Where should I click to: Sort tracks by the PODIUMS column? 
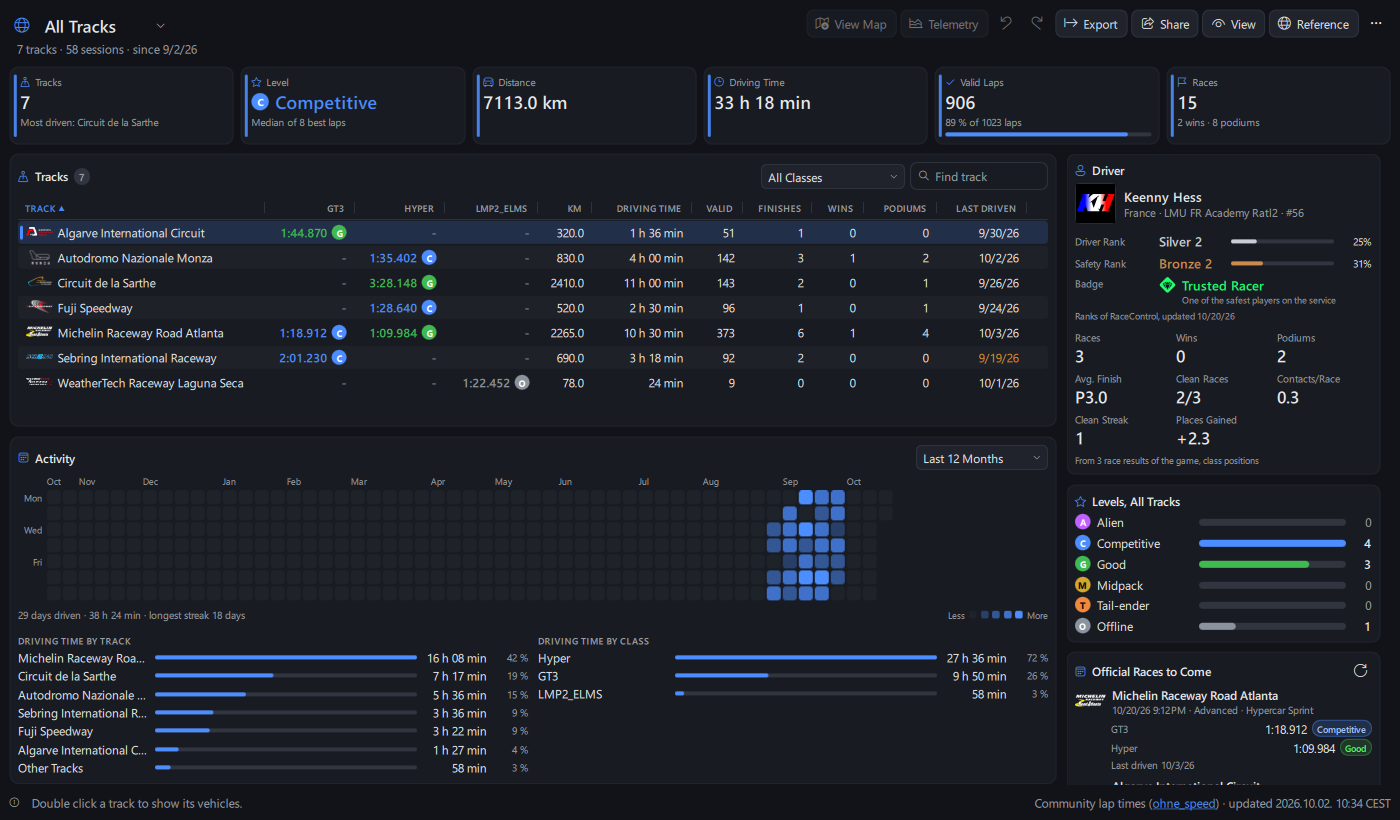pyautogui.click(x=904, y=209)
